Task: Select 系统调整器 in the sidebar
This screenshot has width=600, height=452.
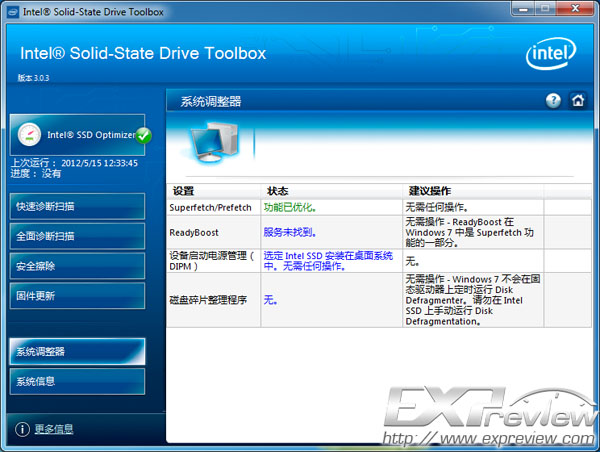Action: (x=77, y=351)
